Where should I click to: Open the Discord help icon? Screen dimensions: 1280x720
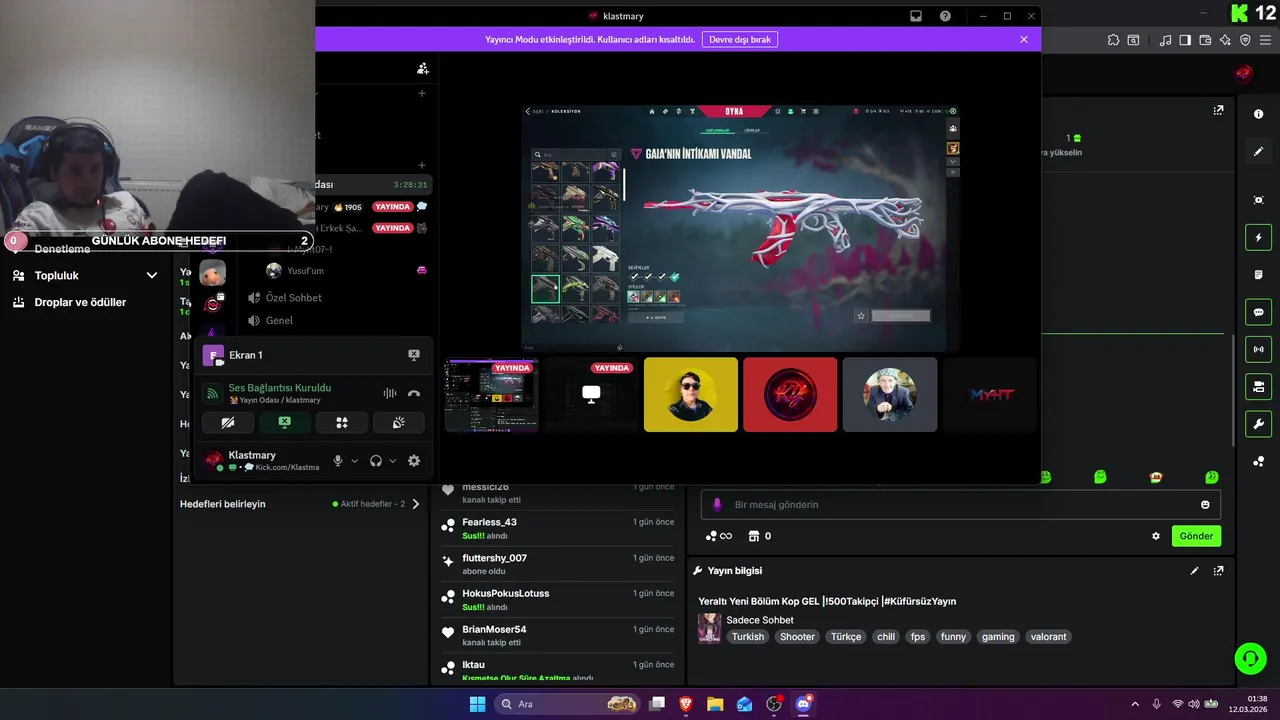coord(945,16)
